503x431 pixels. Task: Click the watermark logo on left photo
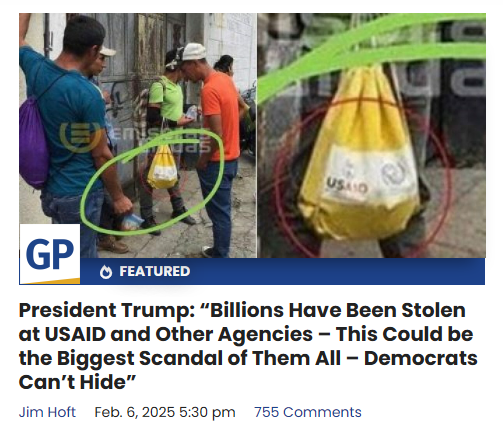tap(79, 137)
